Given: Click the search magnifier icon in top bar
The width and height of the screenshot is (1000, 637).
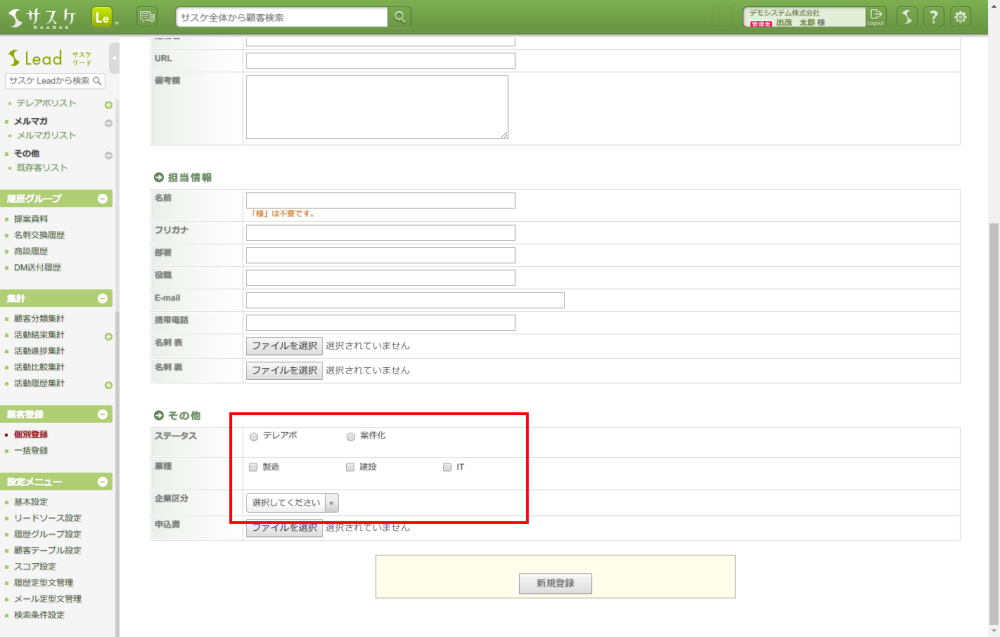Looking at the screenshot, I should (399, 17).
